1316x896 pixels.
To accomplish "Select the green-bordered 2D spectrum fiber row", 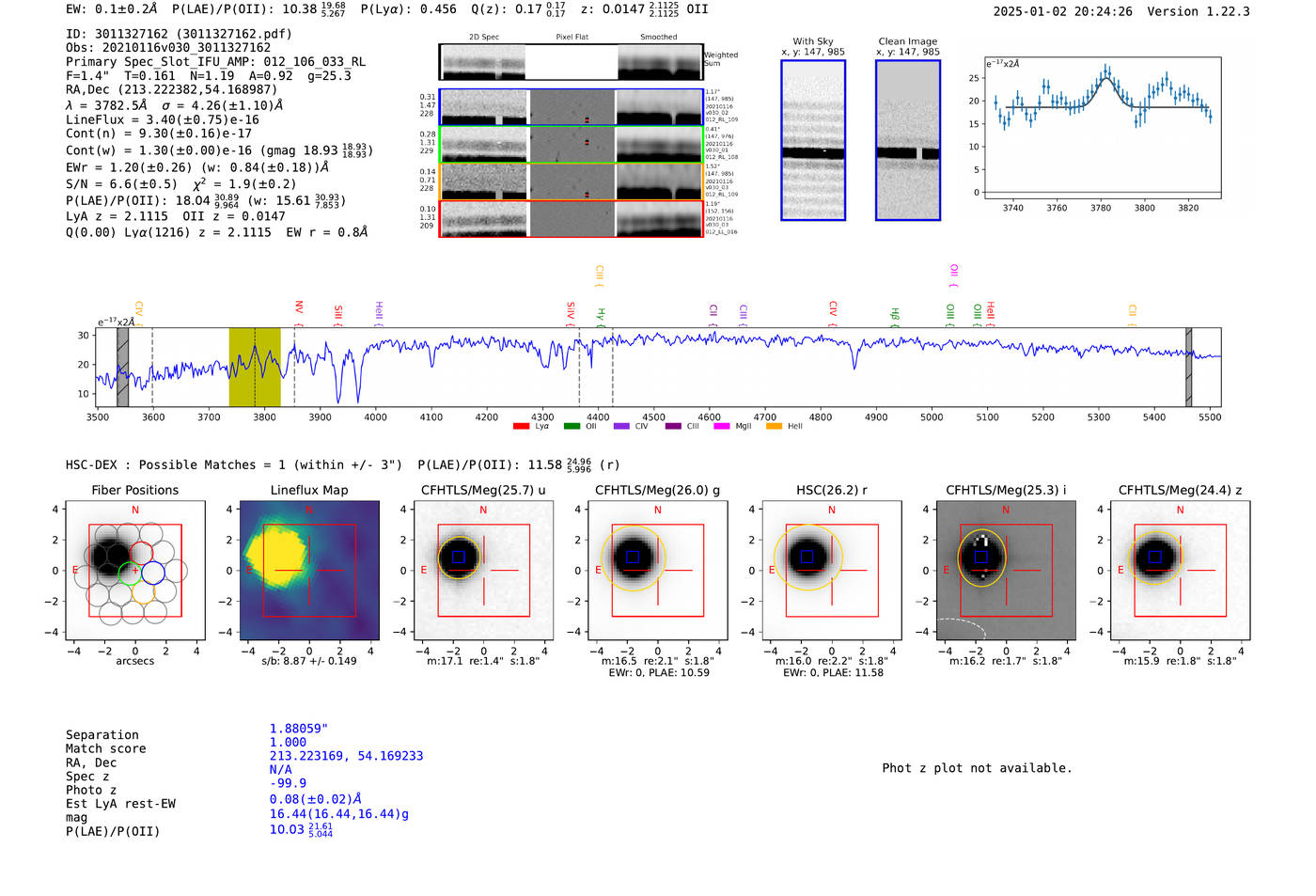I will tap(571, 144).
